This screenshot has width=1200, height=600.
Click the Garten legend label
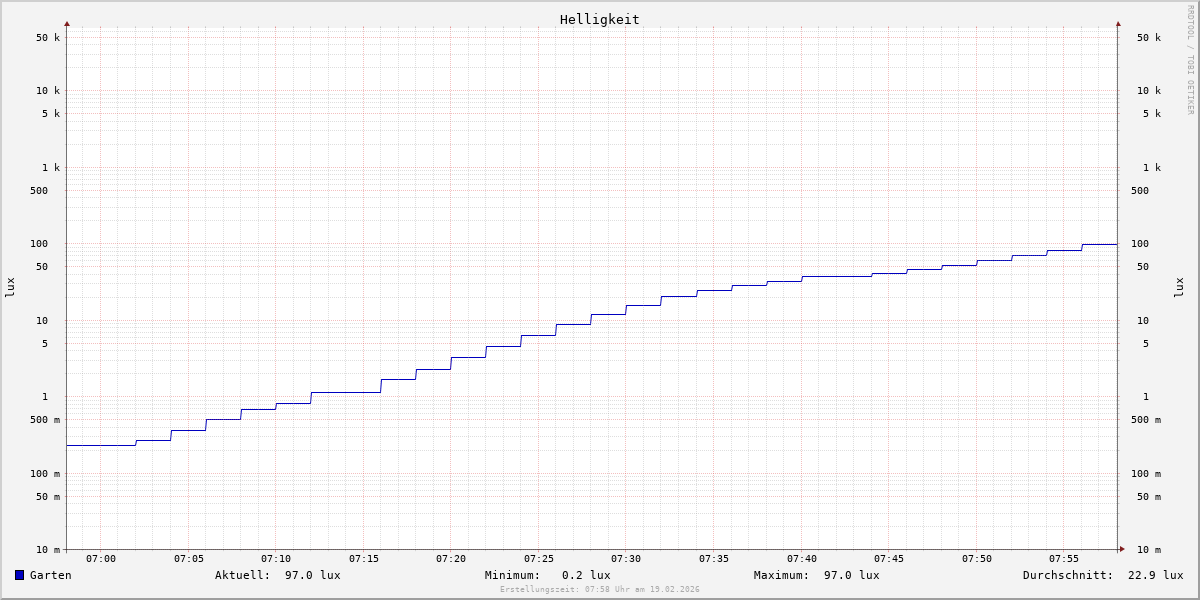[50, 575]
